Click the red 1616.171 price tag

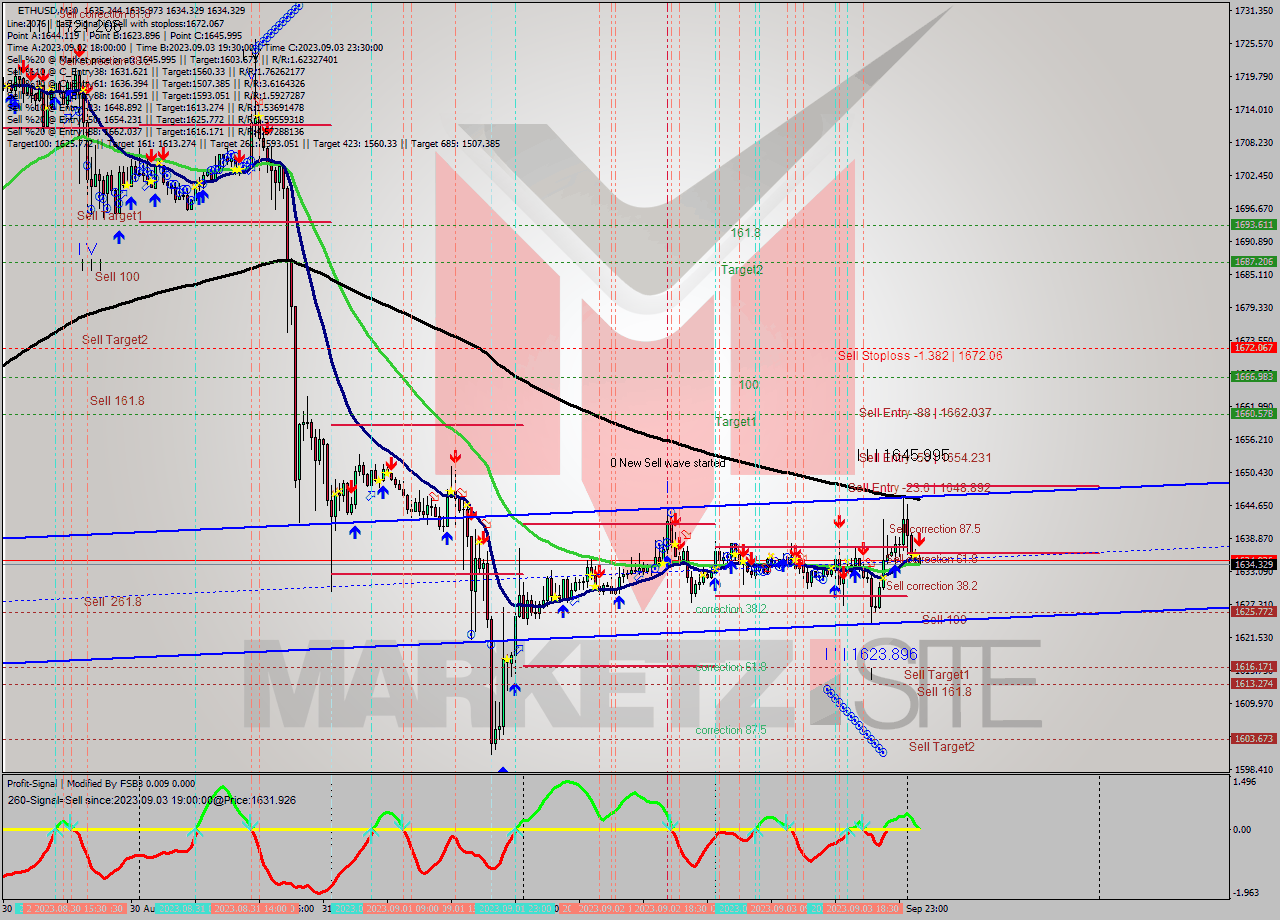[x=1253, y=666]
